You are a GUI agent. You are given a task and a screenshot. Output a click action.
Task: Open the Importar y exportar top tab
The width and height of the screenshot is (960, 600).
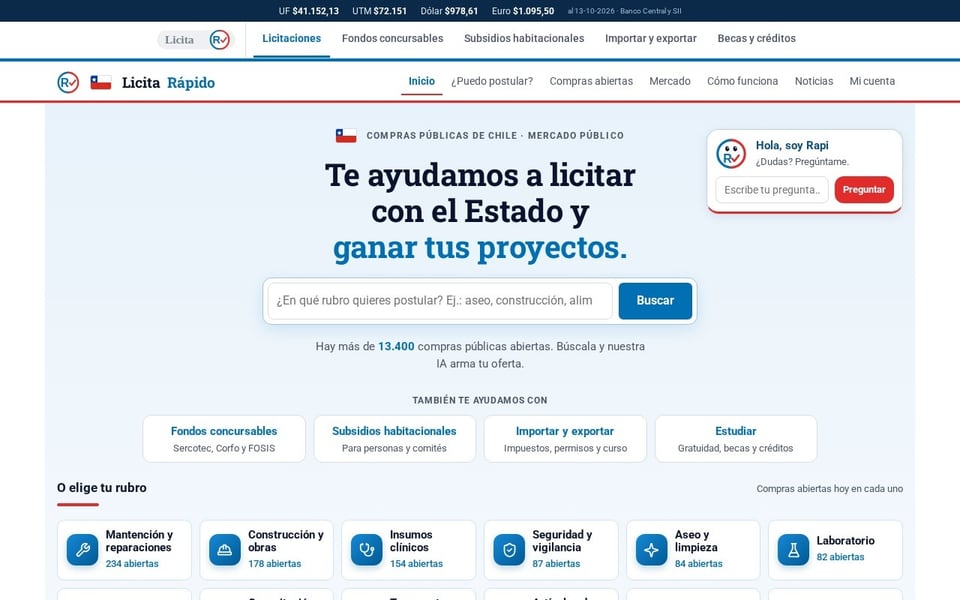651,39
